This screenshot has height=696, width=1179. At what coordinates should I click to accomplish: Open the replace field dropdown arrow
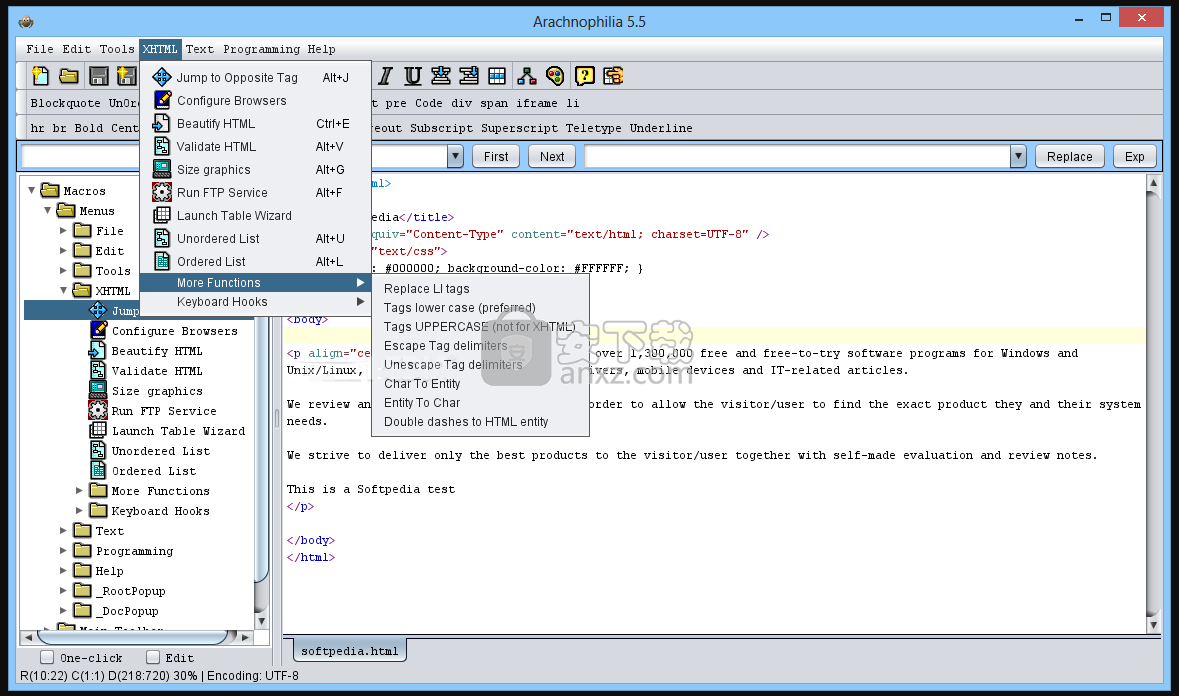pyautogui.click(x=1018, y=156)
